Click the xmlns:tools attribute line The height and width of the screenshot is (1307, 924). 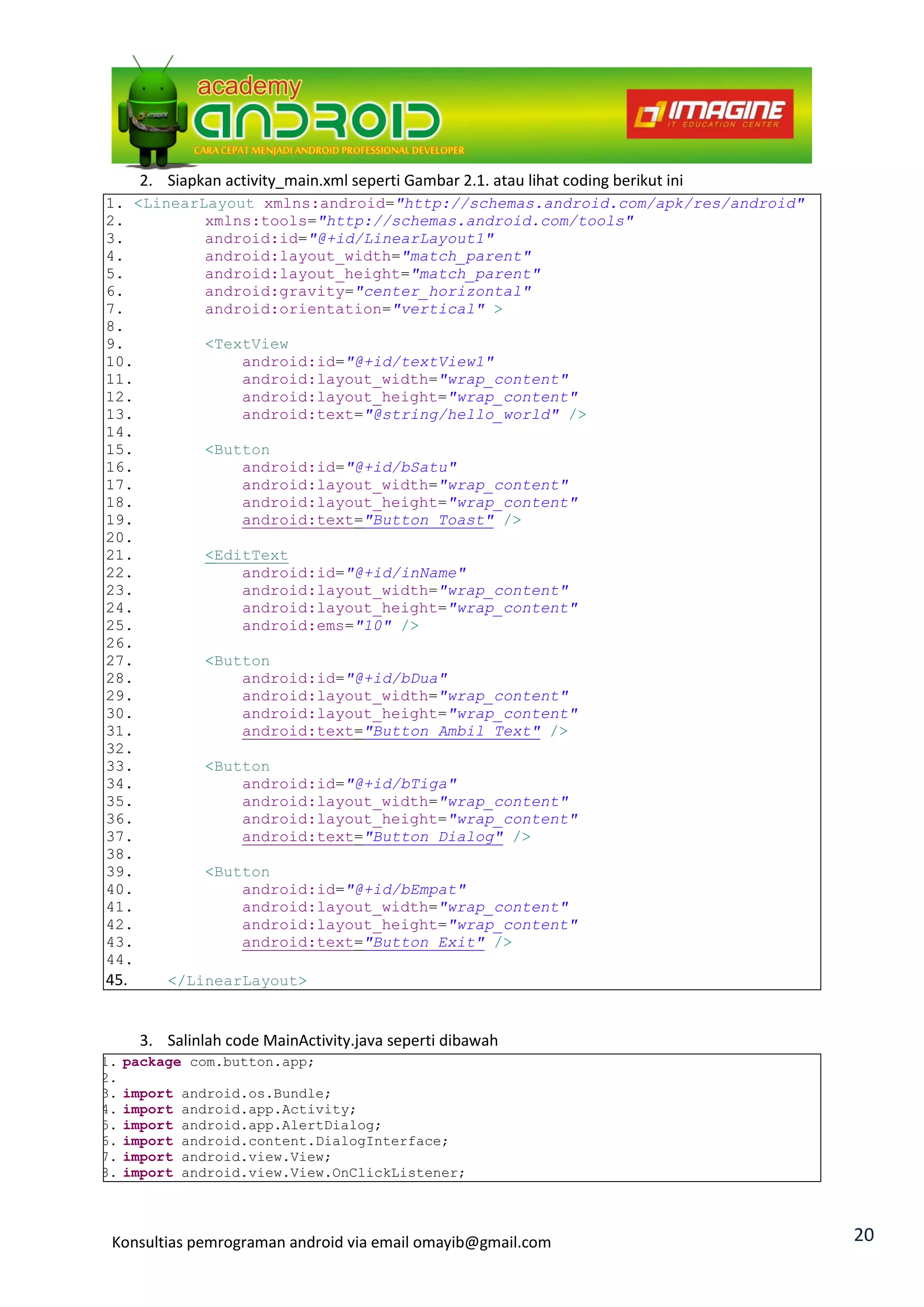419,221
